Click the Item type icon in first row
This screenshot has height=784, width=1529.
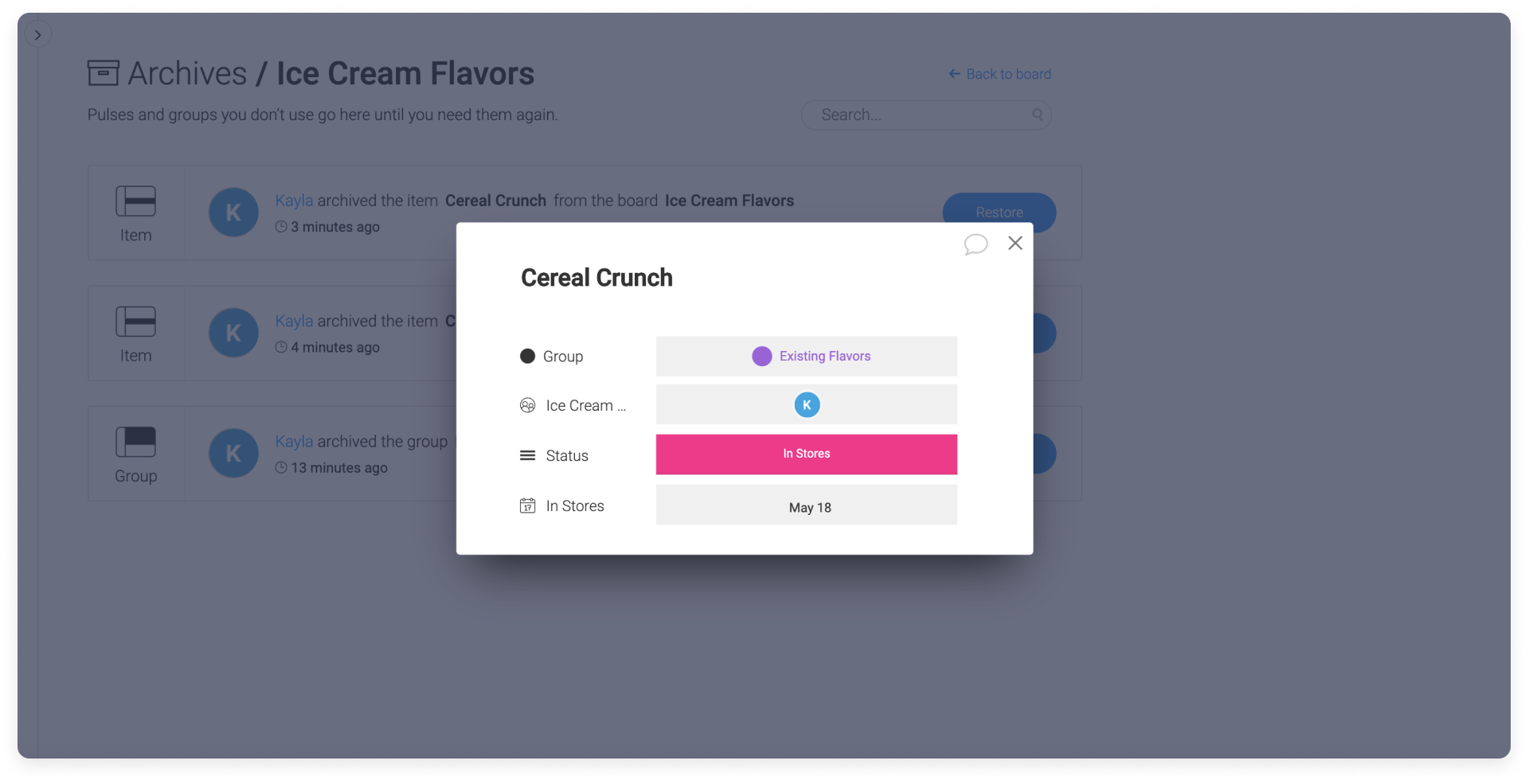pyautogui.click(x=135, y=201)
